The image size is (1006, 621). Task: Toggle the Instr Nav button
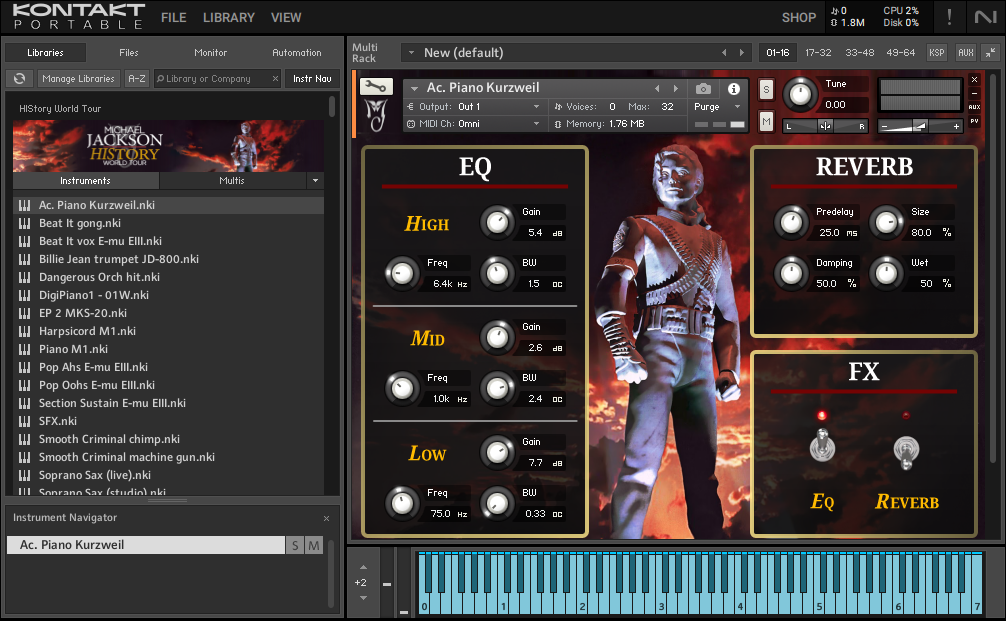click(312, 78)
